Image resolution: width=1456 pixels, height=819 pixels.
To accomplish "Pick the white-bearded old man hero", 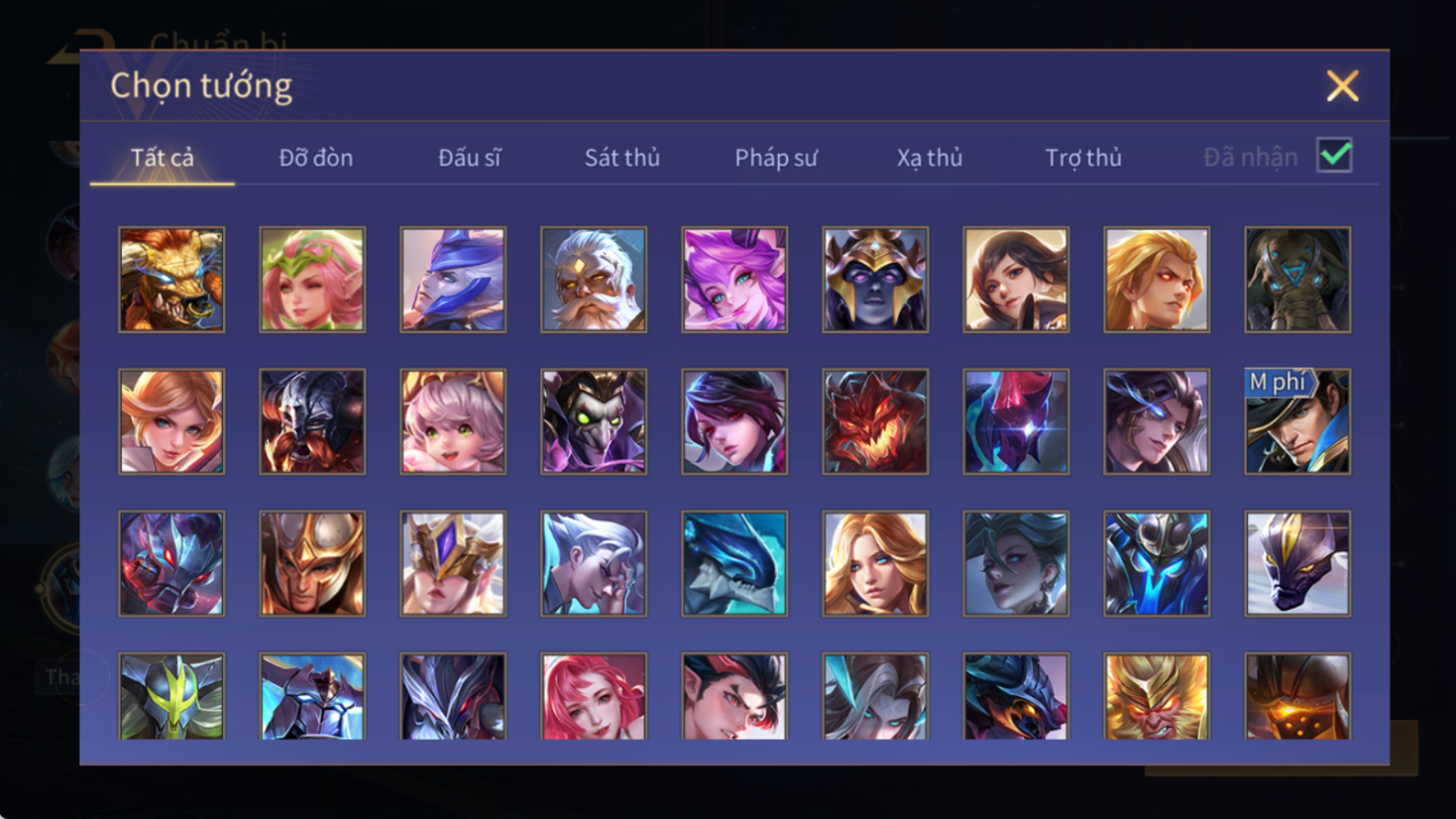I will (594, 280).
